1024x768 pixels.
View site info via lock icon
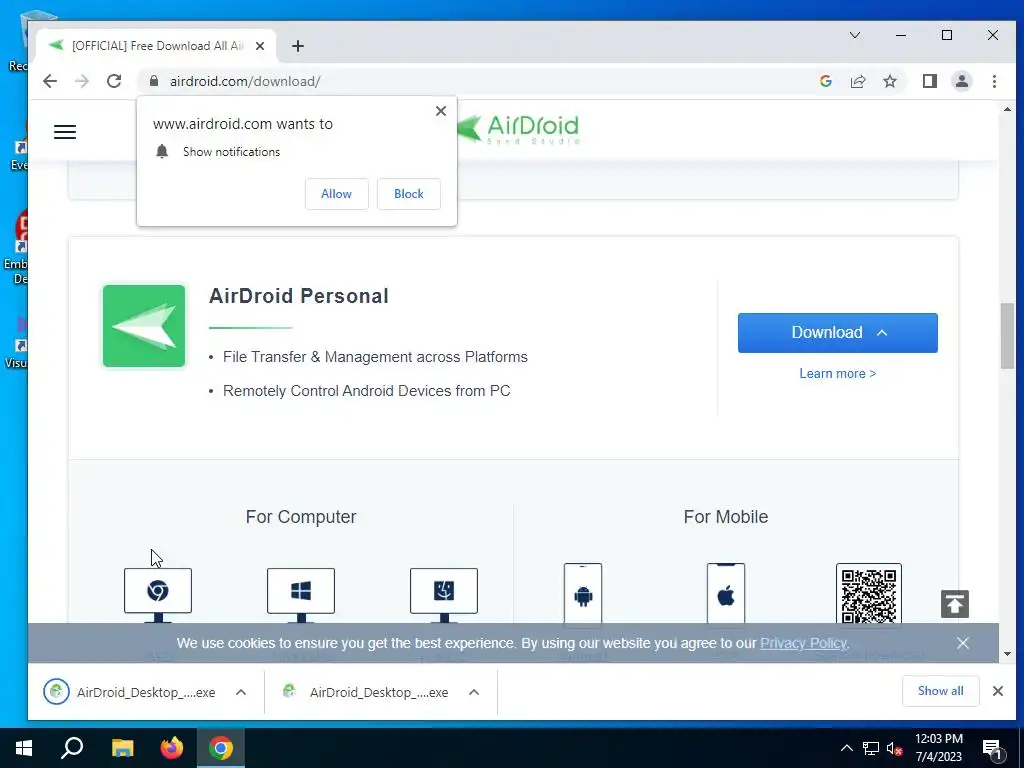154,81
